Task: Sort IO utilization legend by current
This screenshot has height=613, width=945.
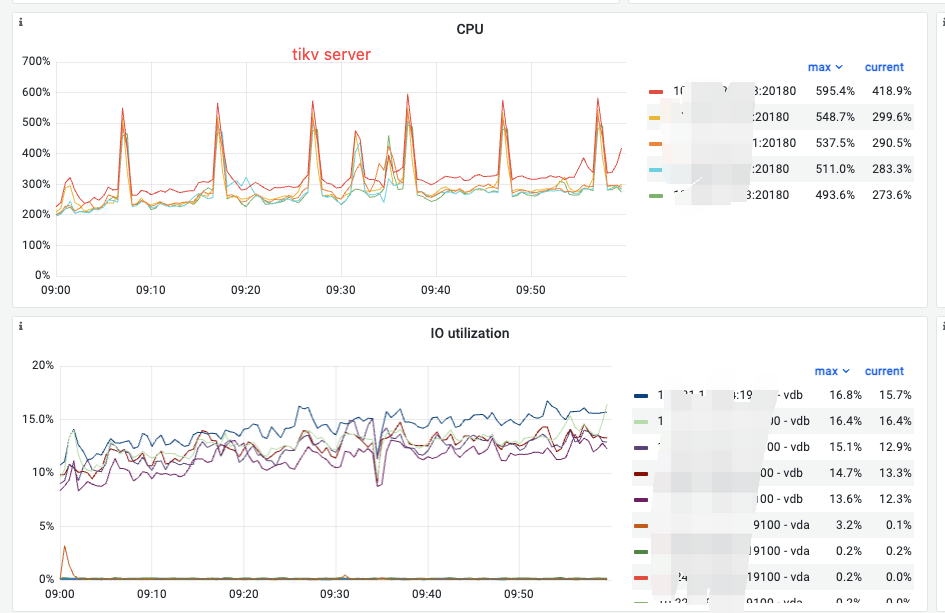Action: click(884, 371)
